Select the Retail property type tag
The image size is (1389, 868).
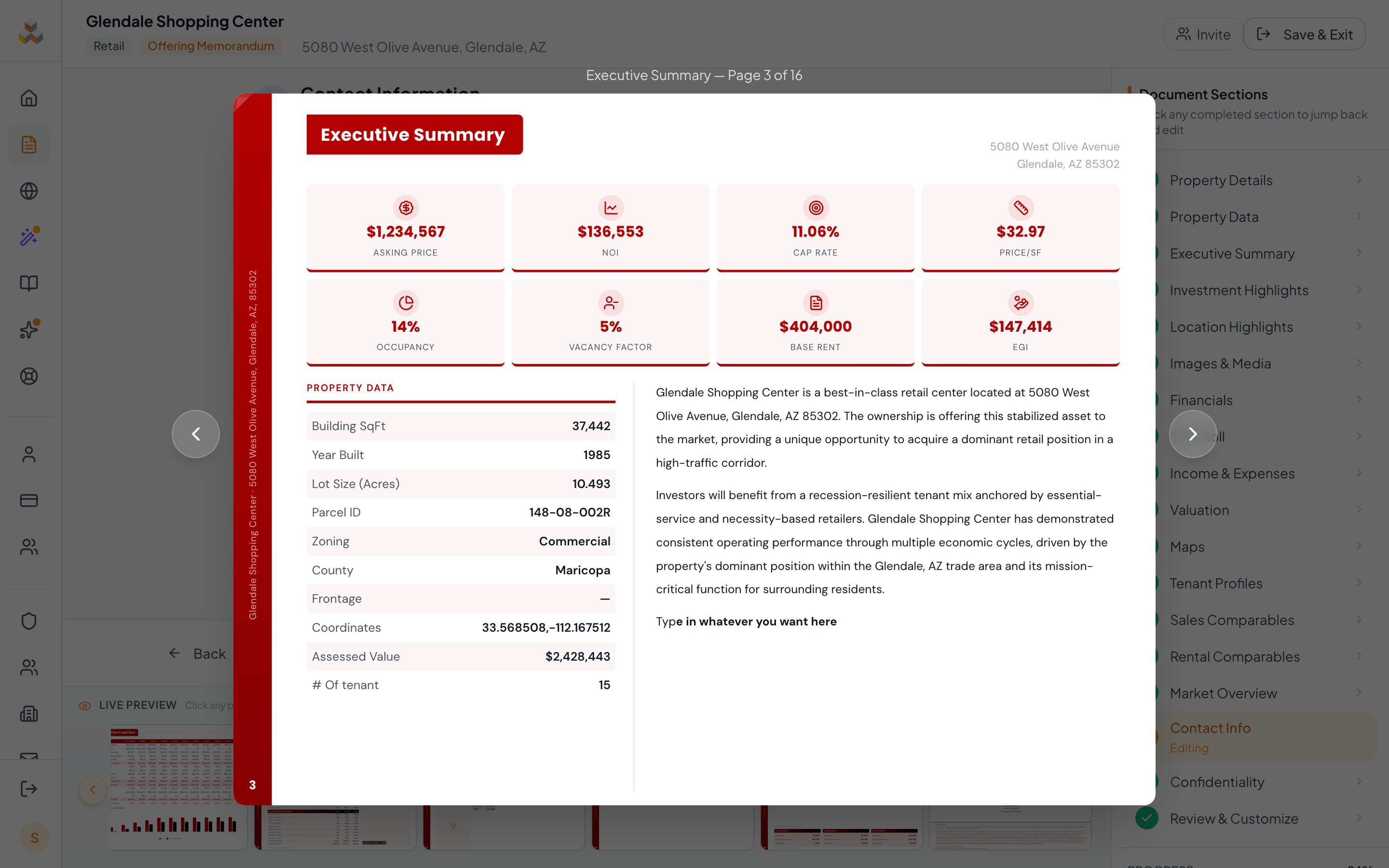[x=109, y=46]
